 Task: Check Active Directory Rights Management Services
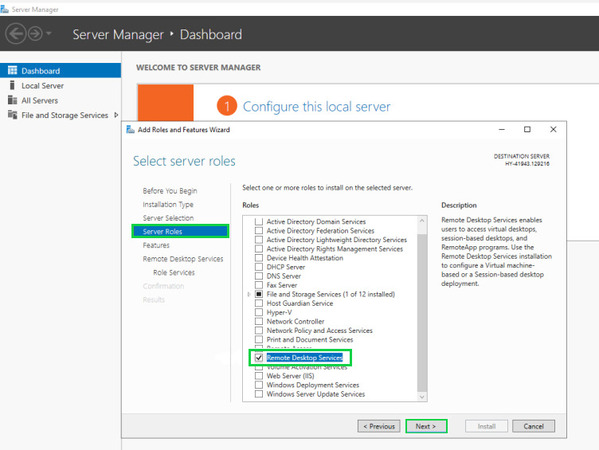tap(259, 249)
